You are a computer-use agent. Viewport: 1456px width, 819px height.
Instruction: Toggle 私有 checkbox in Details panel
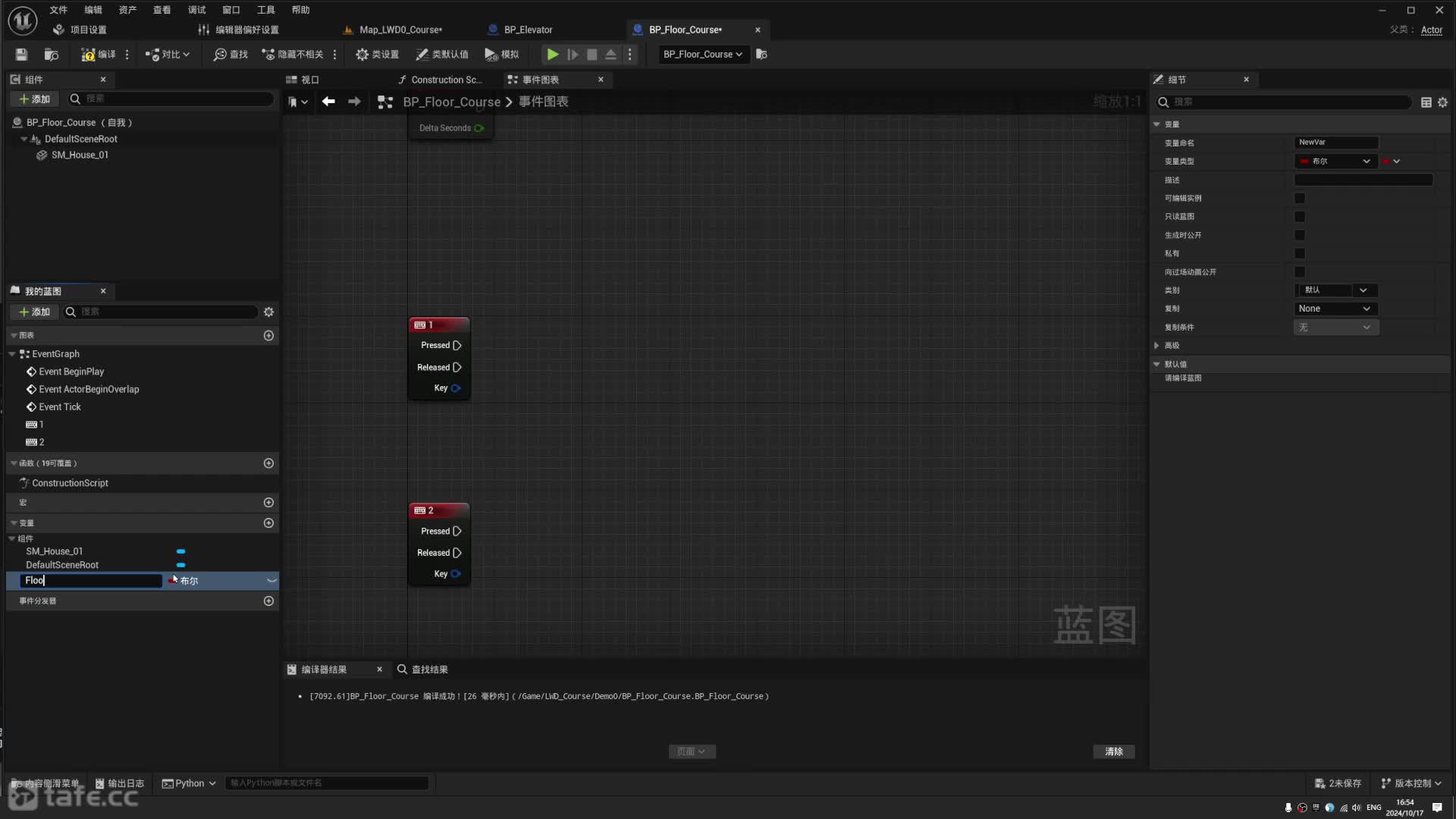click(x=1300, y=253)
